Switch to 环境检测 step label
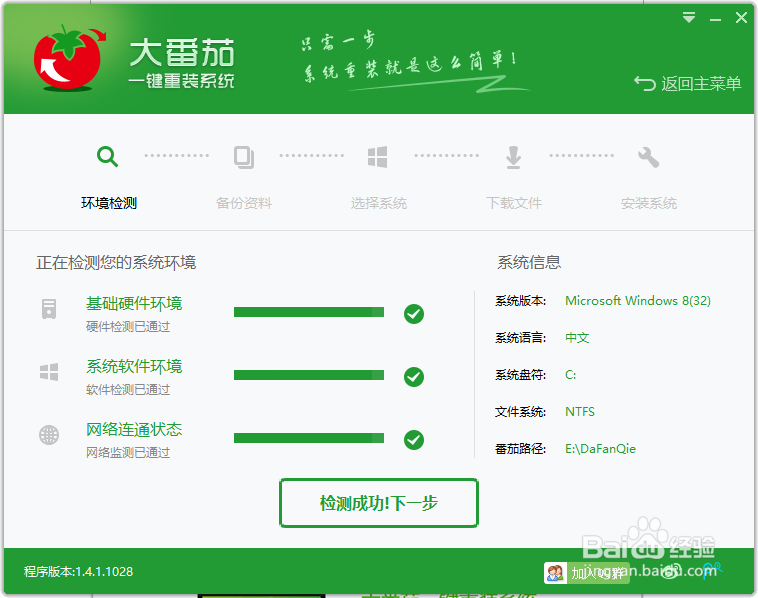758x598 pixels. point(109,203)
